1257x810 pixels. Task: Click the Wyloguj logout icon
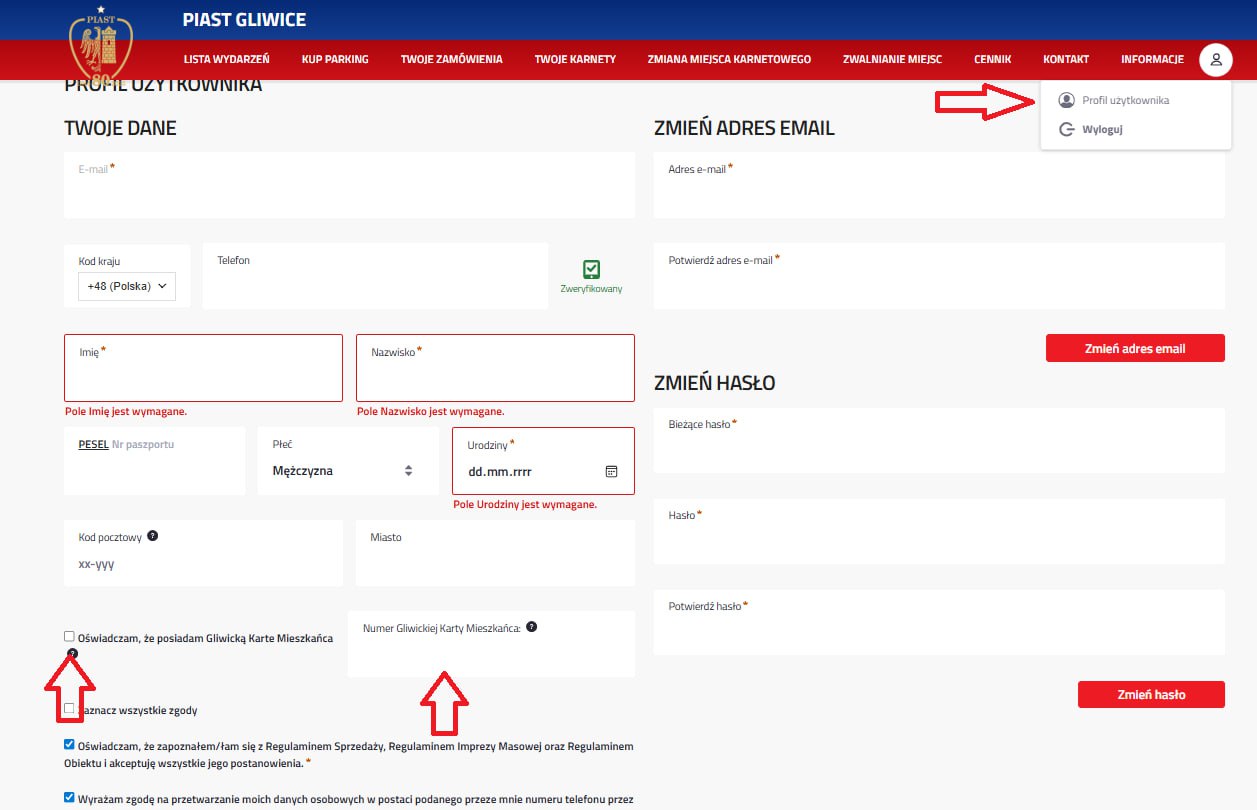coord(1067,129)
